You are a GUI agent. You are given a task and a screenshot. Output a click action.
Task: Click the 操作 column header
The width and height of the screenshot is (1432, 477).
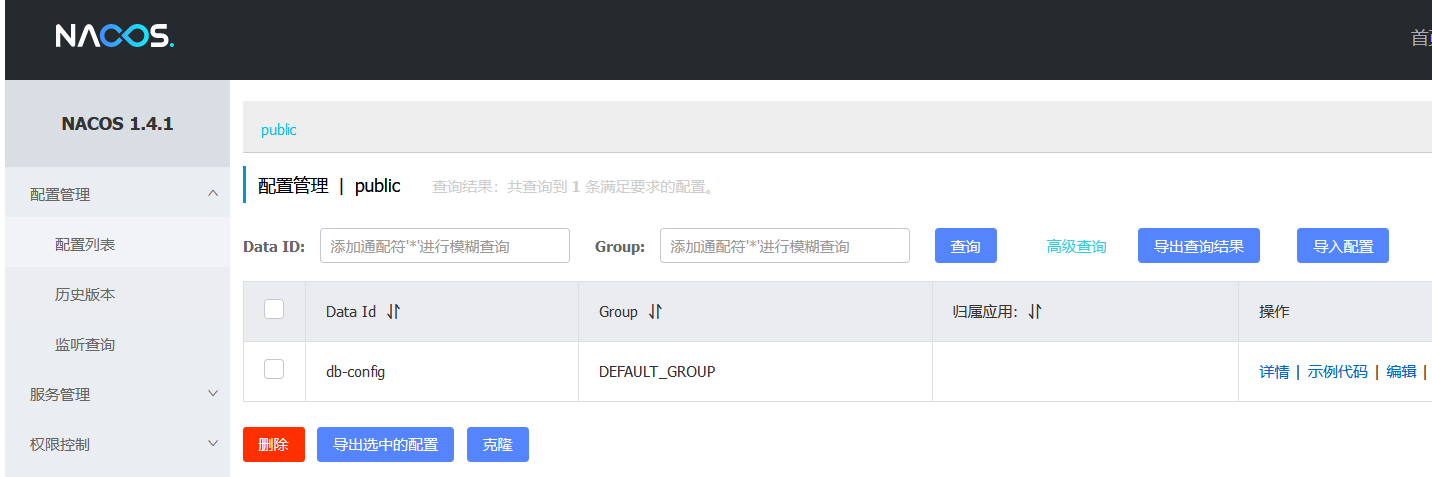click(x=1274, y=312)
